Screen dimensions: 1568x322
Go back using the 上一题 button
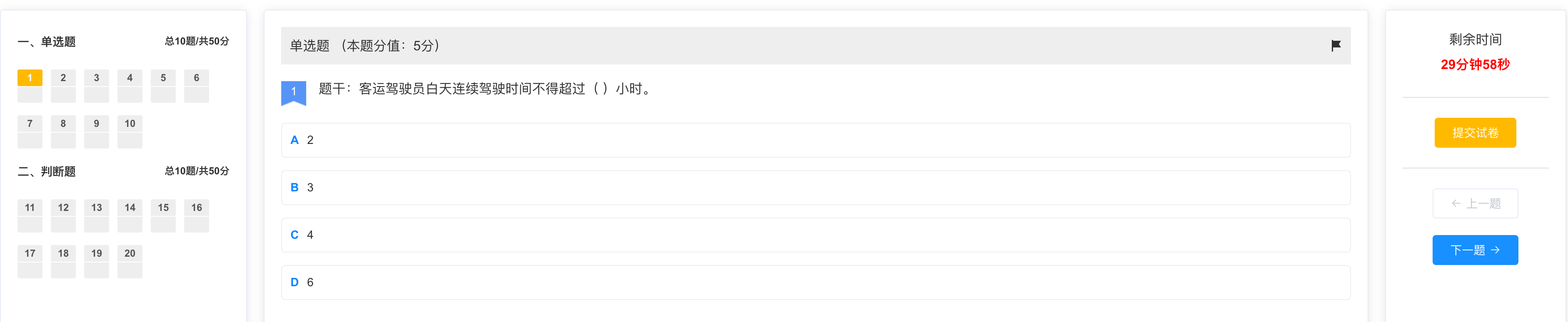1475,203
